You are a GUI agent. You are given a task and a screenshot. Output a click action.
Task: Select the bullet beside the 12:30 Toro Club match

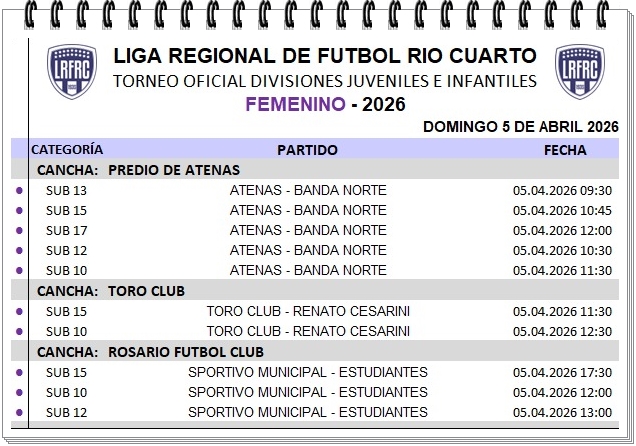pos(19,331)
